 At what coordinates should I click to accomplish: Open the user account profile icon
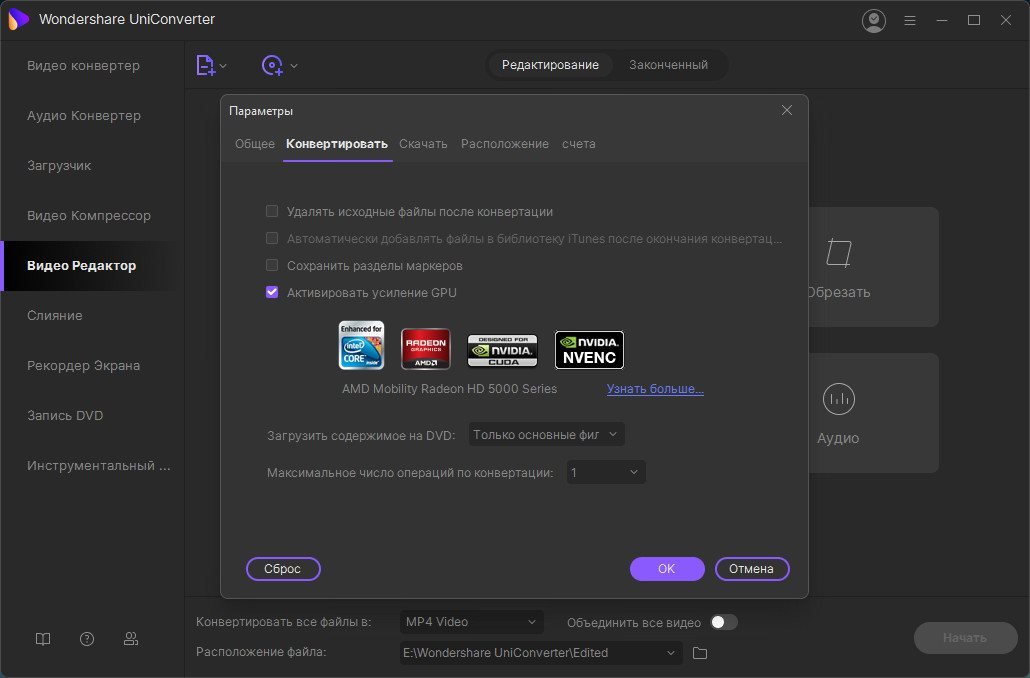point(874,20)
